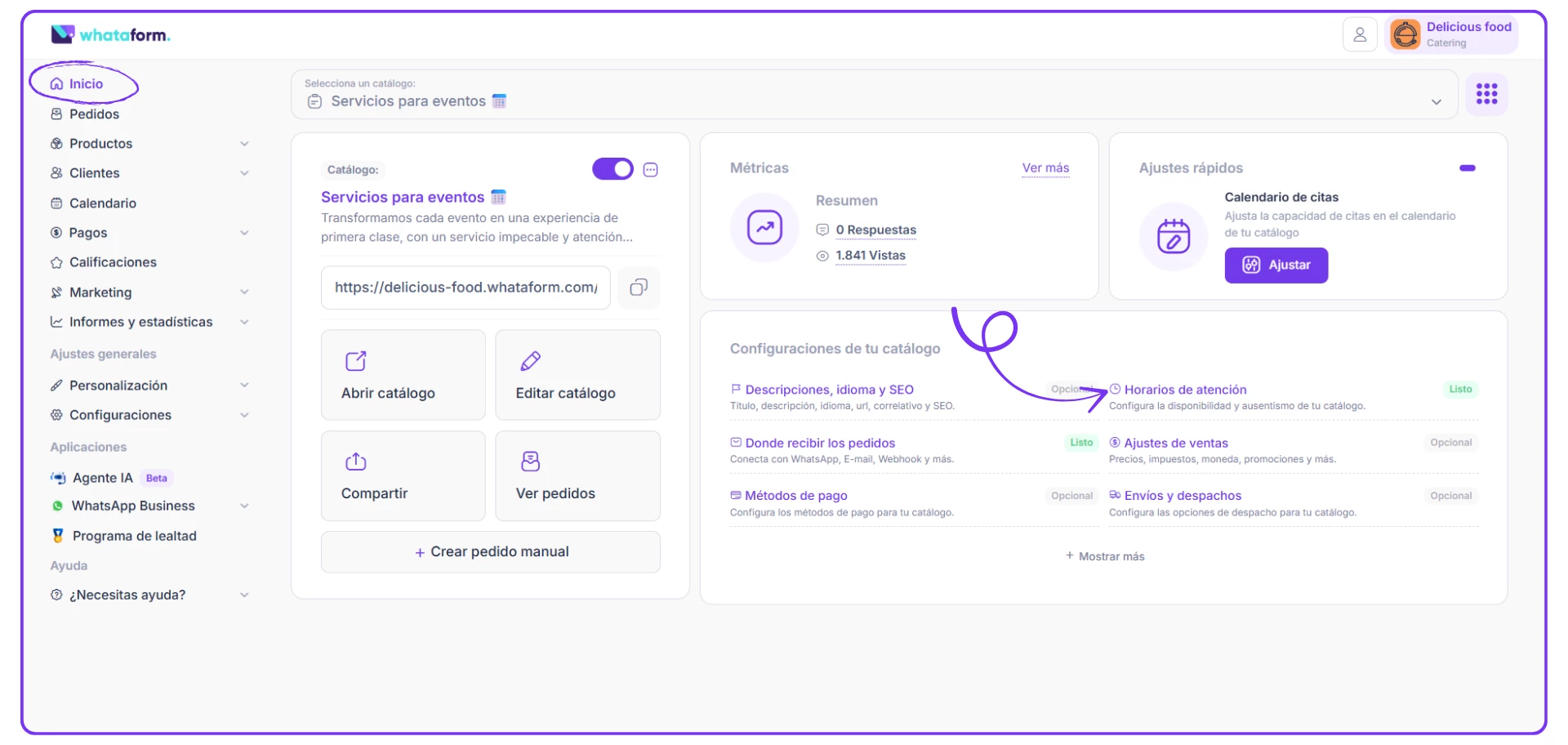Open the catalog selector dropdown
The height and width of the screenshot is (745, 1568).
tap(1436, 102)
